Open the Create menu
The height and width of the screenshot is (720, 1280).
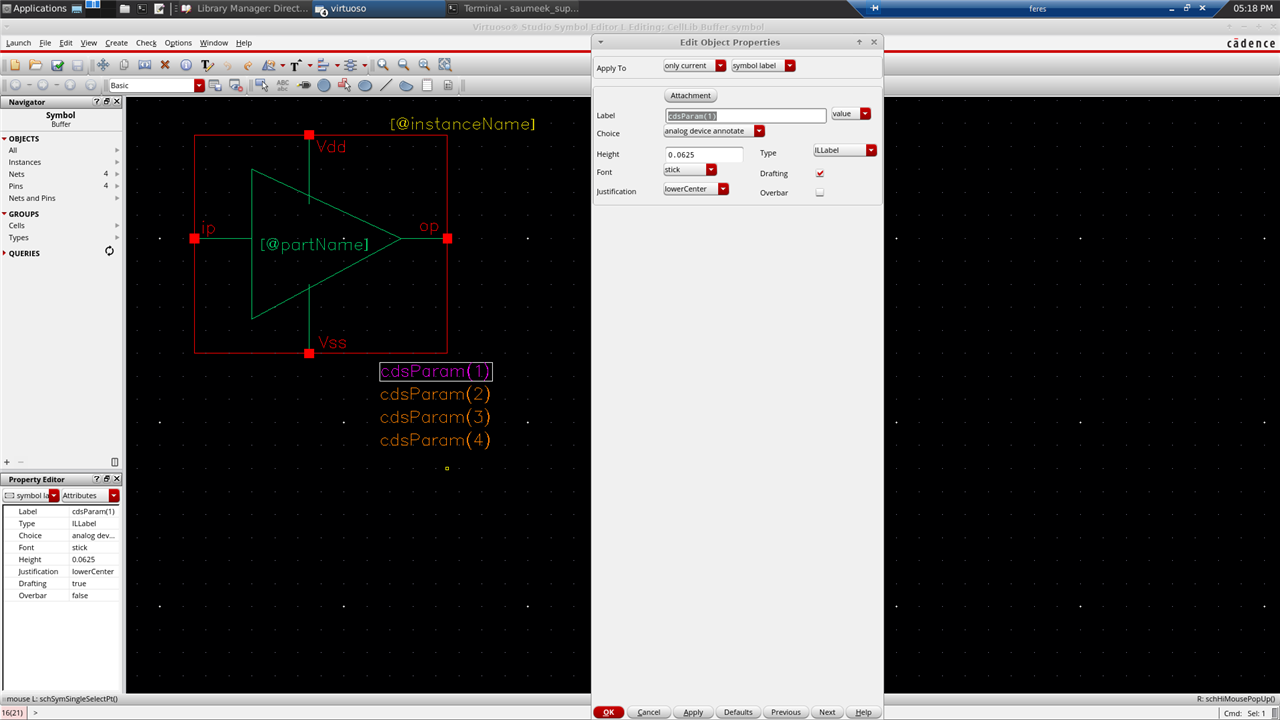[x=116, y=43]
